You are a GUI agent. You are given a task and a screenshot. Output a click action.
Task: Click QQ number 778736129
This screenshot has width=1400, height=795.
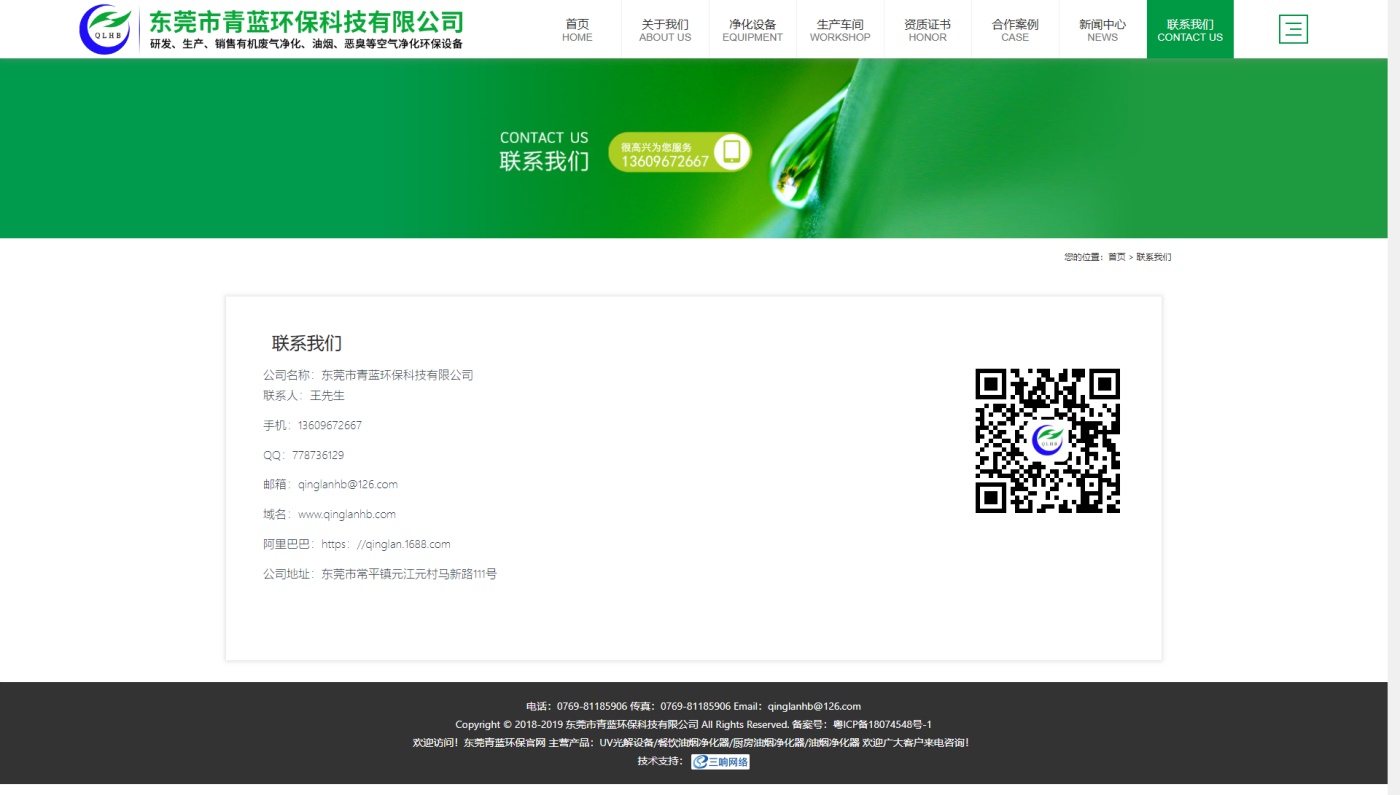pyautogui.click(x=318, y=455)
